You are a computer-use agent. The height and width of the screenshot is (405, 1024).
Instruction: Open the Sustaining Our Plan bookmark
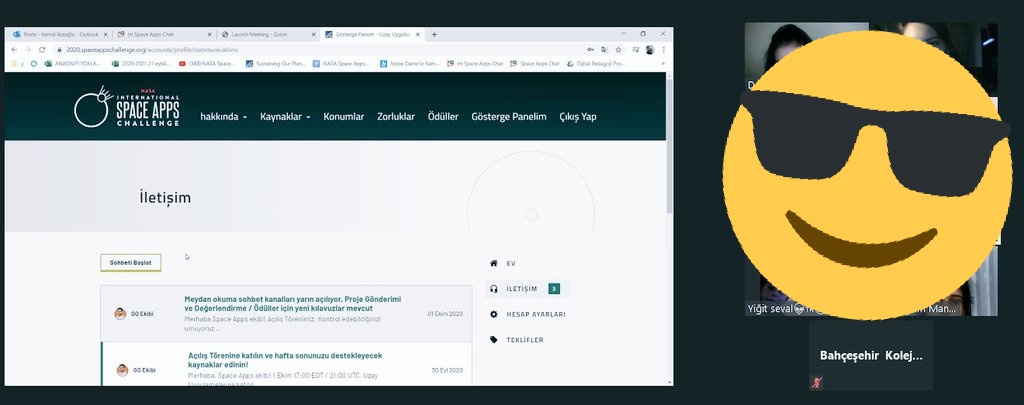276,64
